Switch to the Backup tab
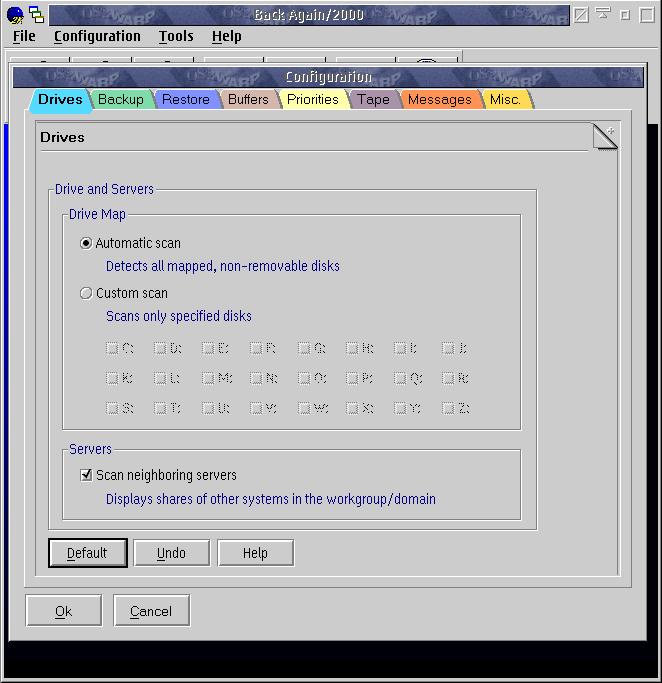The height and width of the screenshot is (683, 662). coord(121,99)
